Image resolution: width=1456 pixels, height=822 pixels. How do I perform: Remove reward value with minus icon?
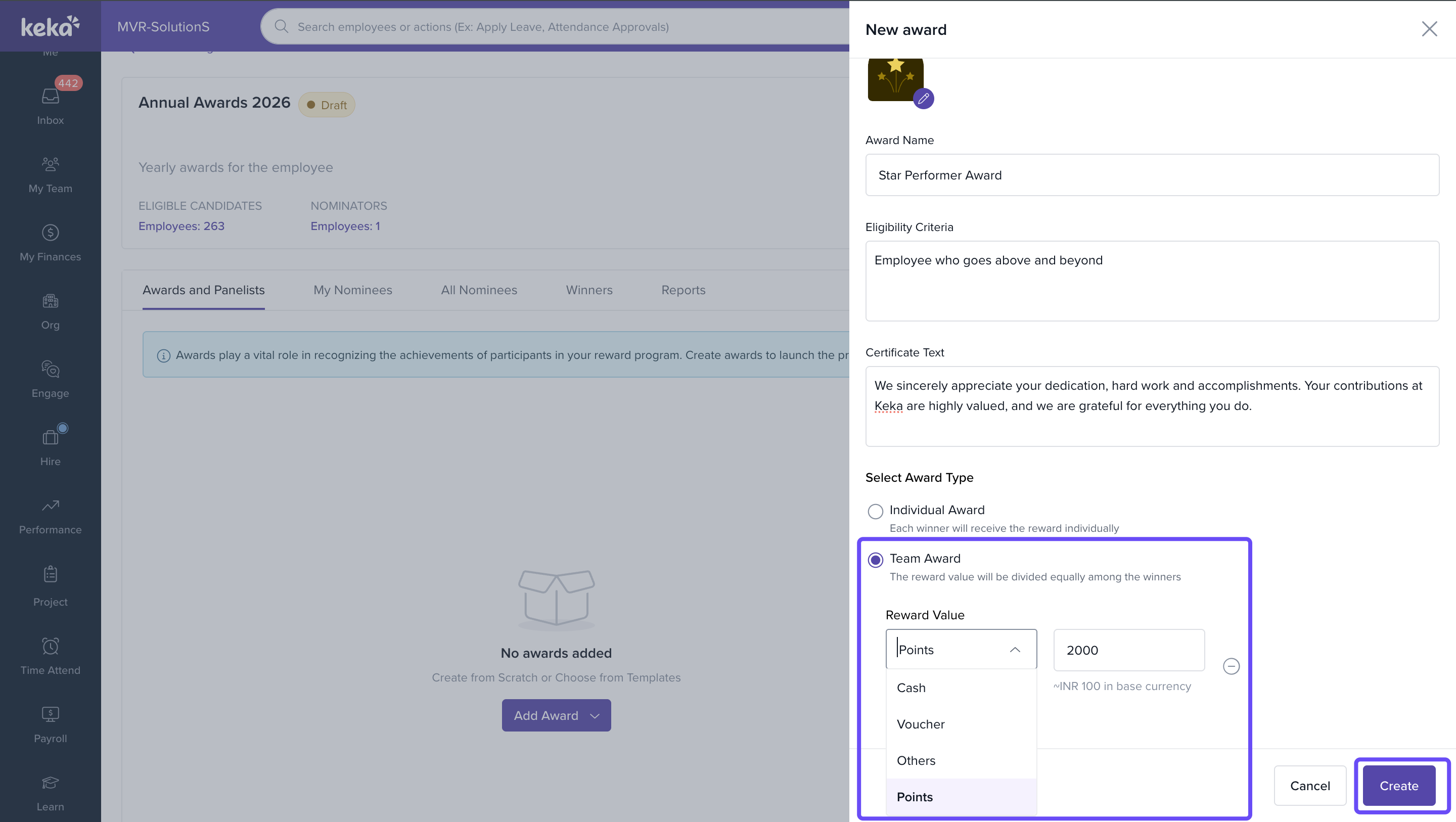pyautogui.click(x=1231, y=666)
